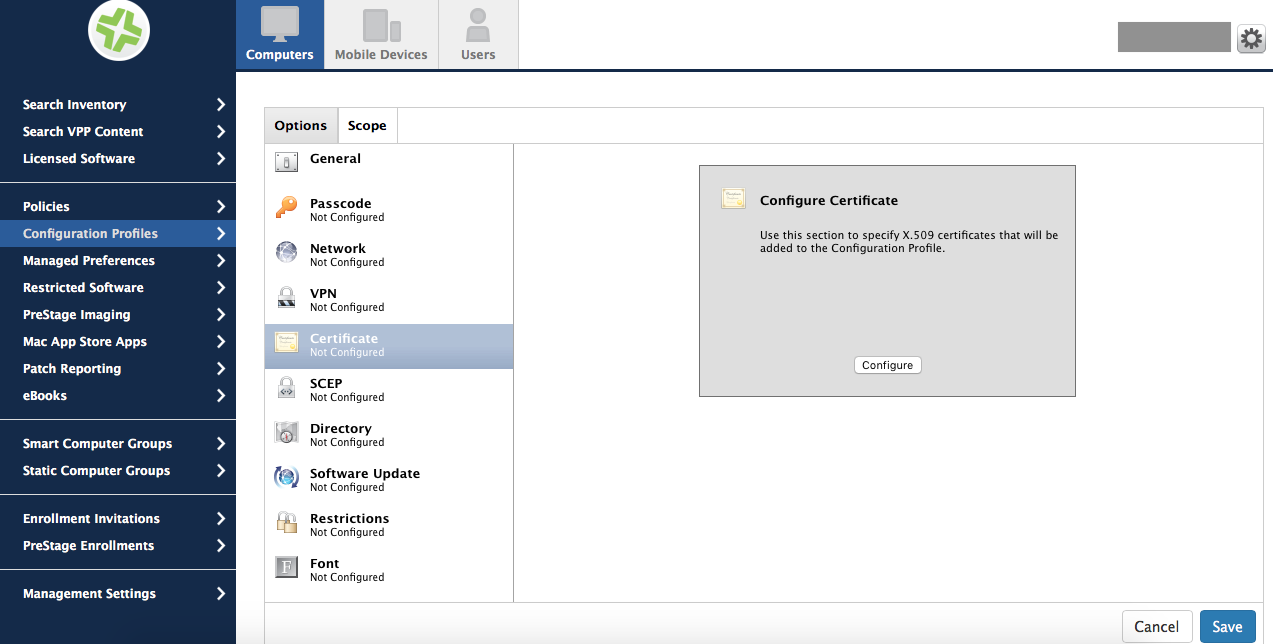The image size is (1273, 644).
Task: Expand Search VPP Content chevron
Action: tap(221, 131)
